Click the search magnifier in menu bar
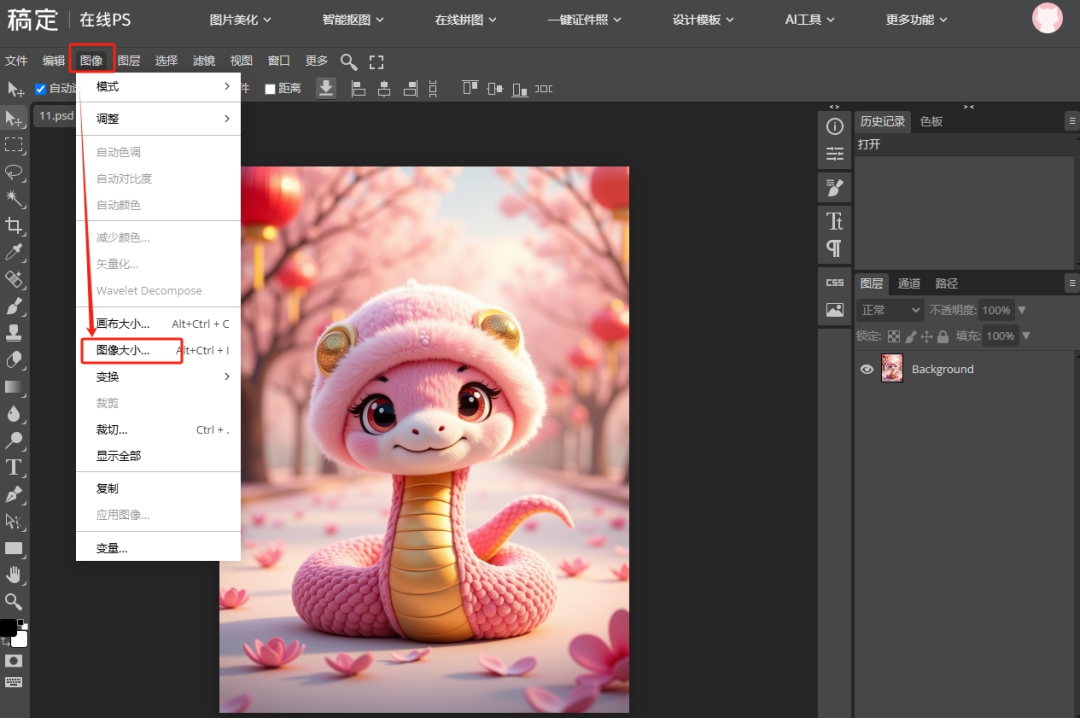The width and height of the screenshot is (1080, 718). point(348,61)
